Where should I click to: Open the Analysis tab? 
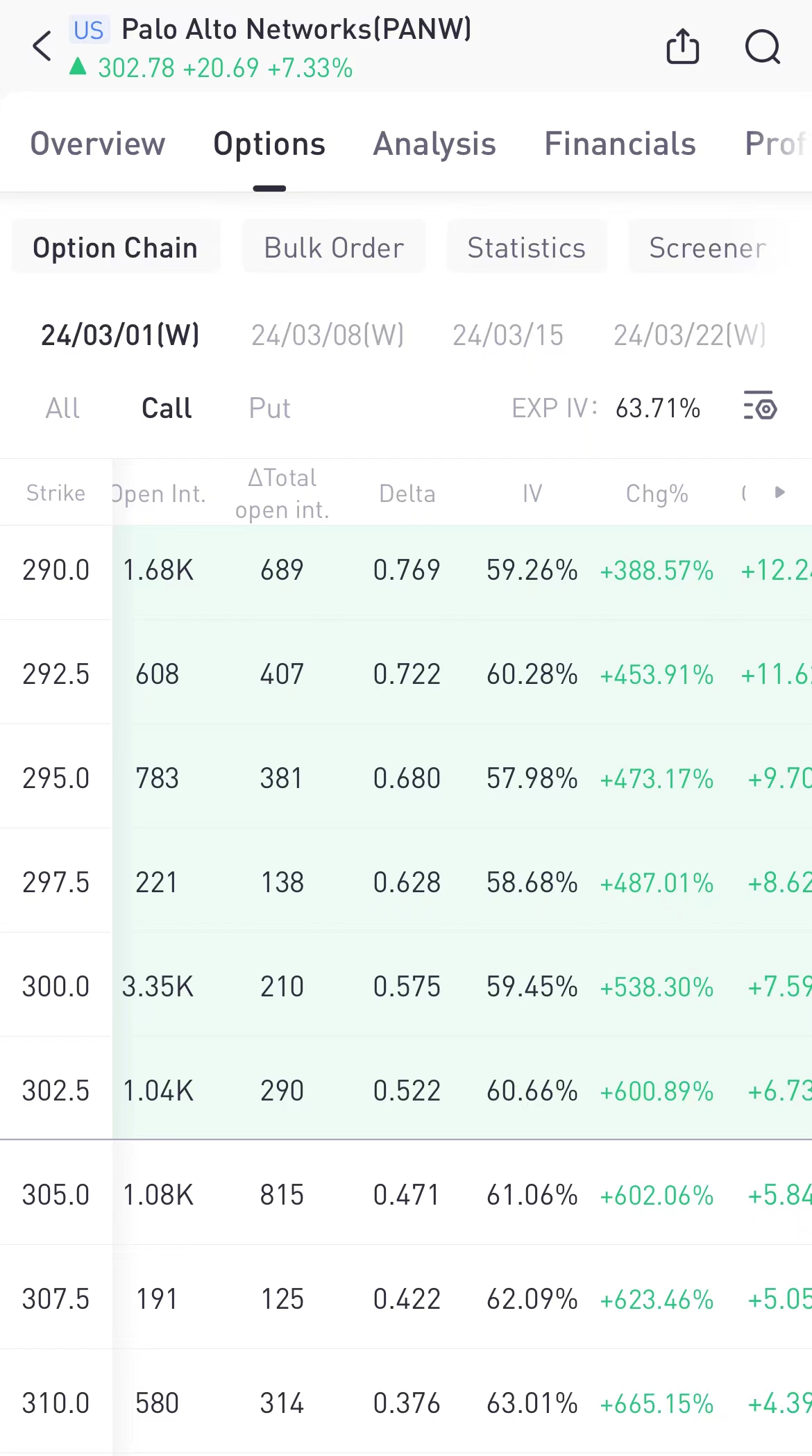pyautogui.click(x=434, y=144)
